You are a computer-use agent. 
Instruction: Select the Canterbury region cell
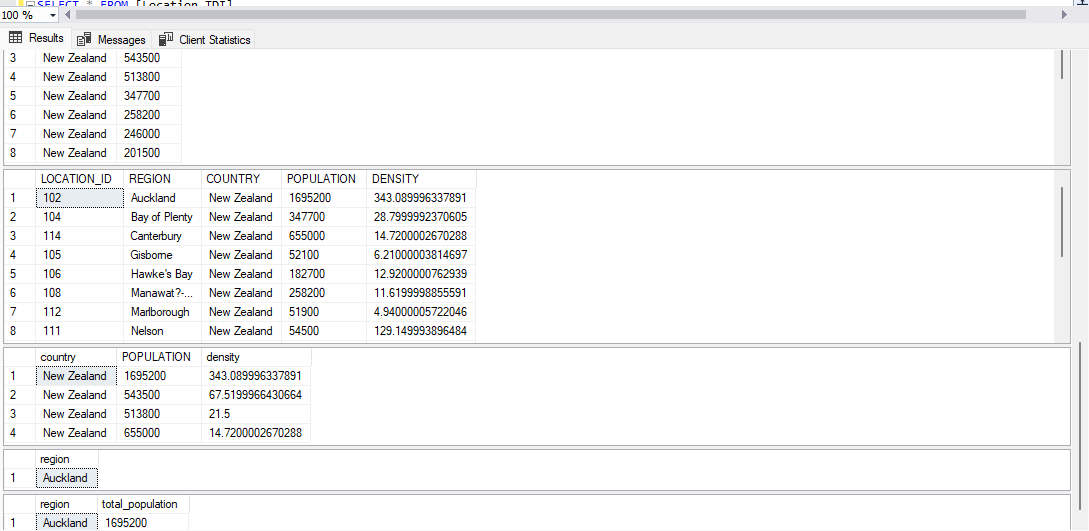[163, 236]
